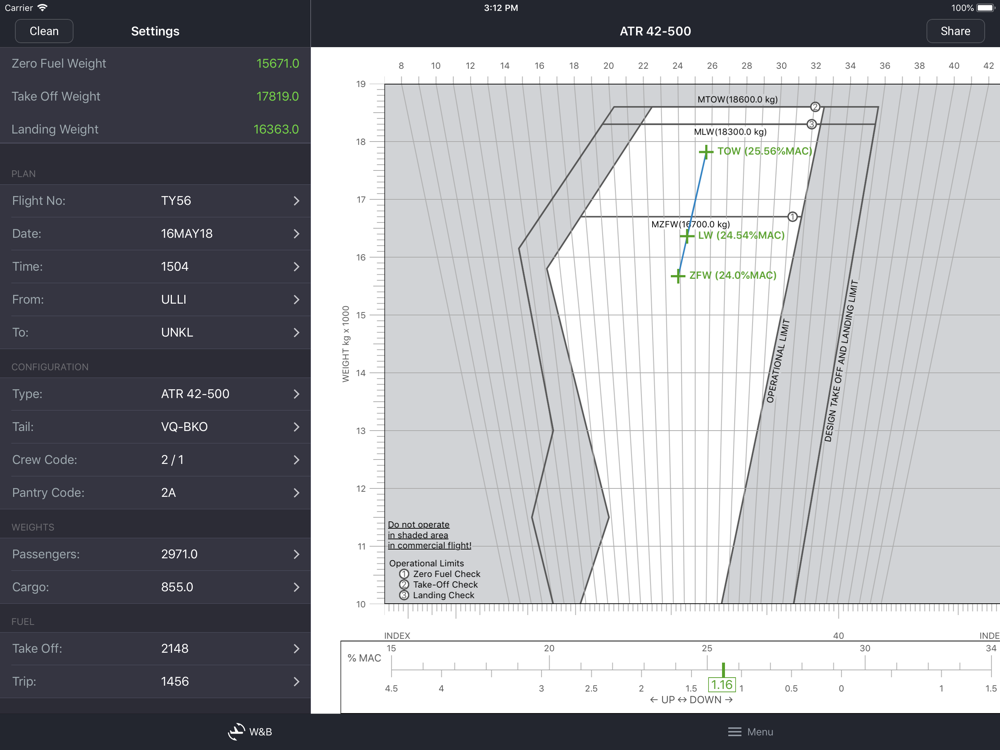Open Cargo weight row chevron

pyautogui.click(x=297, y=587)
